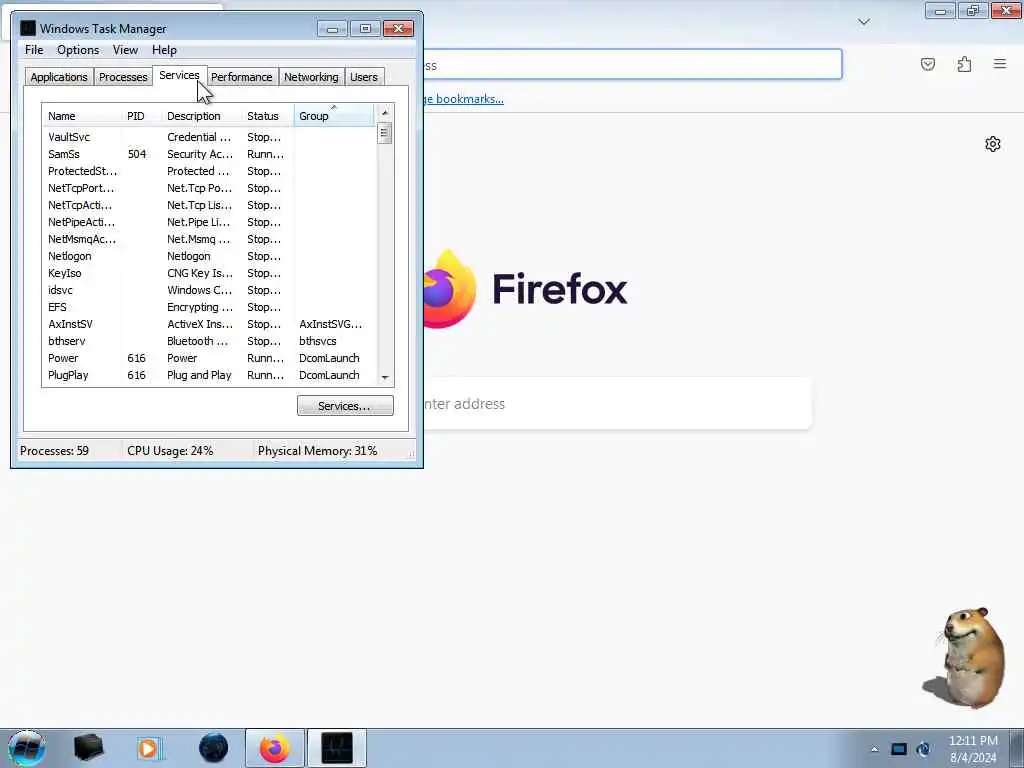Image resolution: width=1024 pixels, height=768 pixels.
Task: Show hidden system tray icons
Action: (x=874, y=749)
